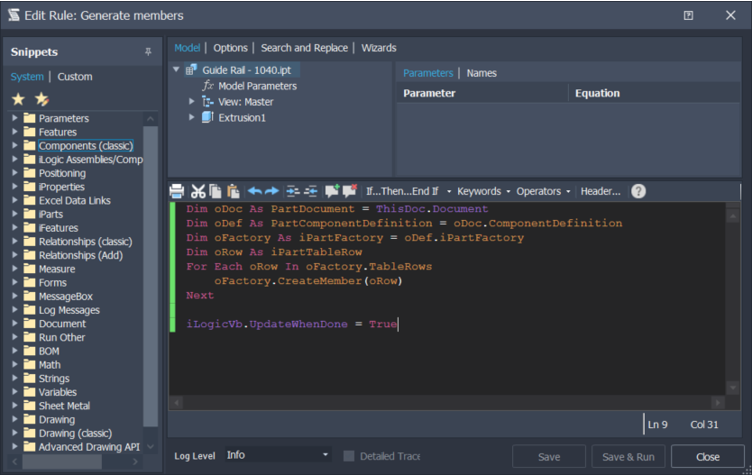This screenshot has width=753, height=476.
Task: Open the Log Level Info dropdown
Action: click(277, 455)
